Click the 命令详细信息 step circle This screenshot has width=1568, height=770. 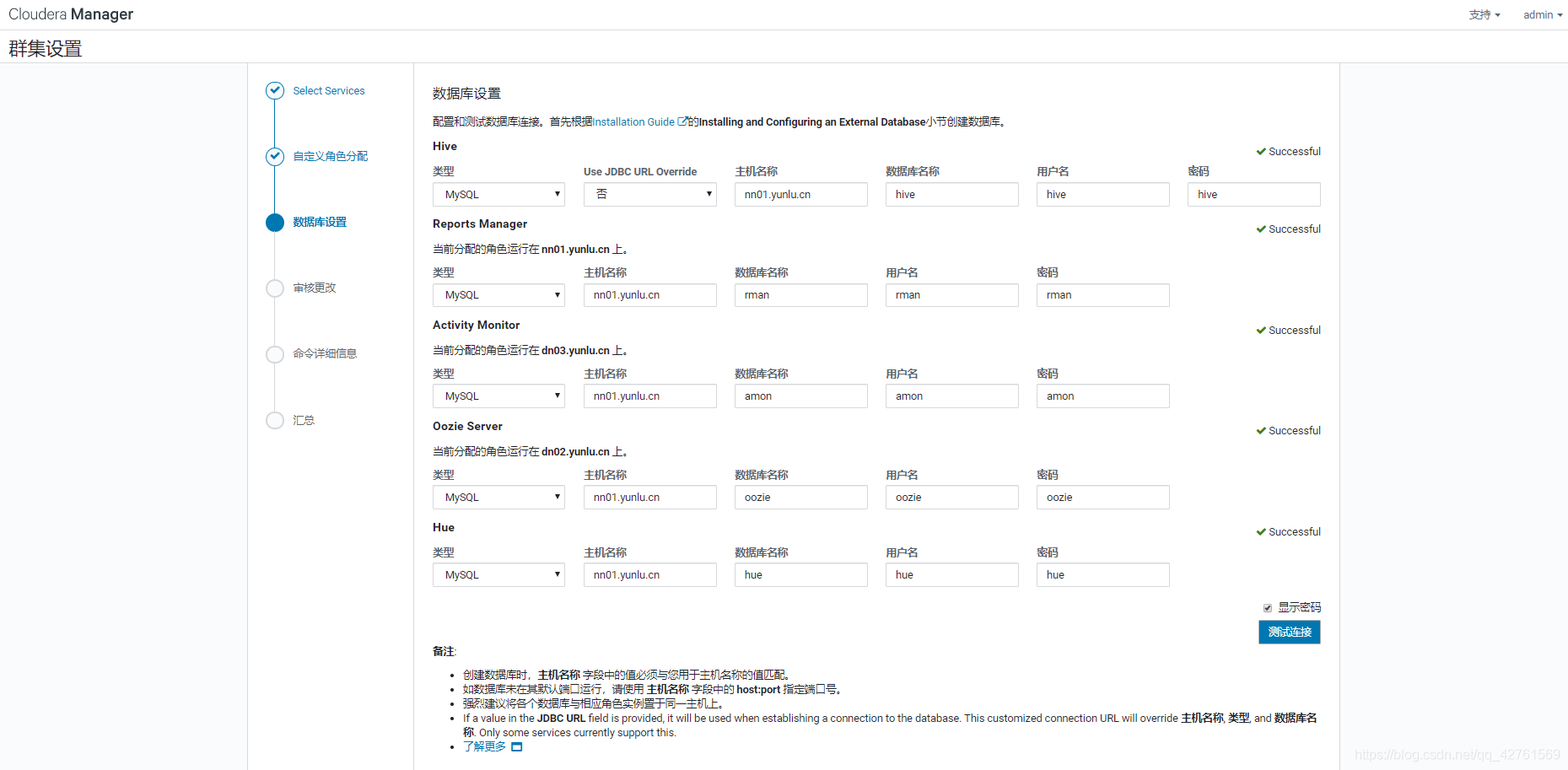tap(275, 354)
